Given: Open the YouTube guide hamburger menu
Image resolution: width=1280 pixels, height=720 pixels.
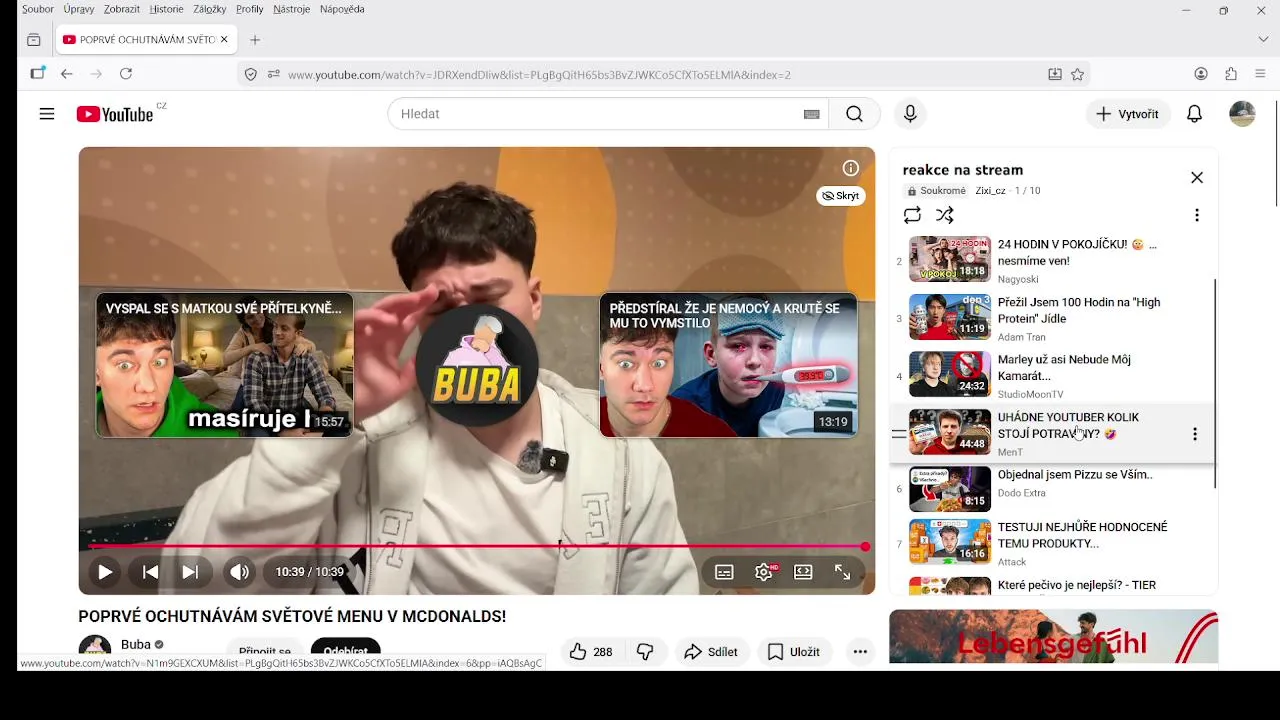Looking at the screenshot, I should pos(47,114).
